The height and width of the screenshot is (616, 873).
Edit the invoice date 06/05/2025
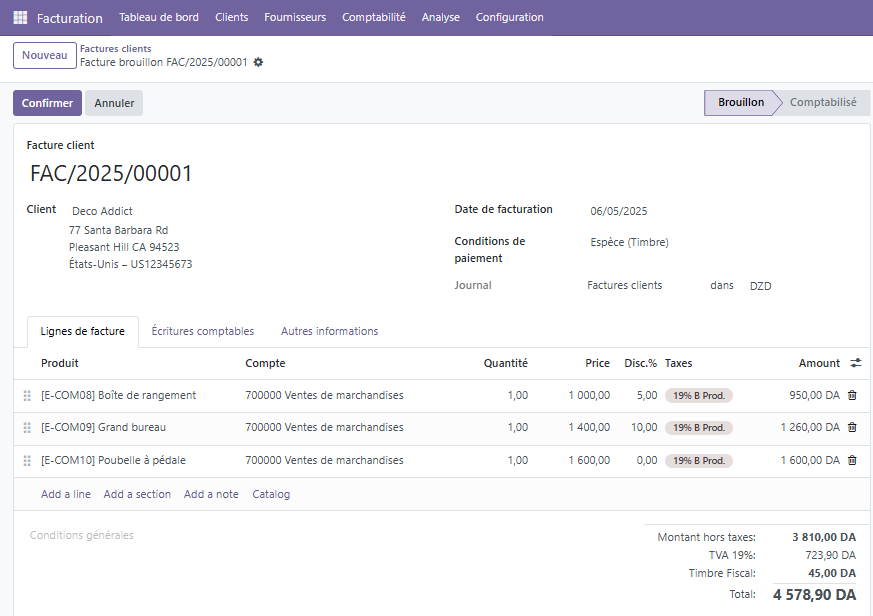click(619, 211)
